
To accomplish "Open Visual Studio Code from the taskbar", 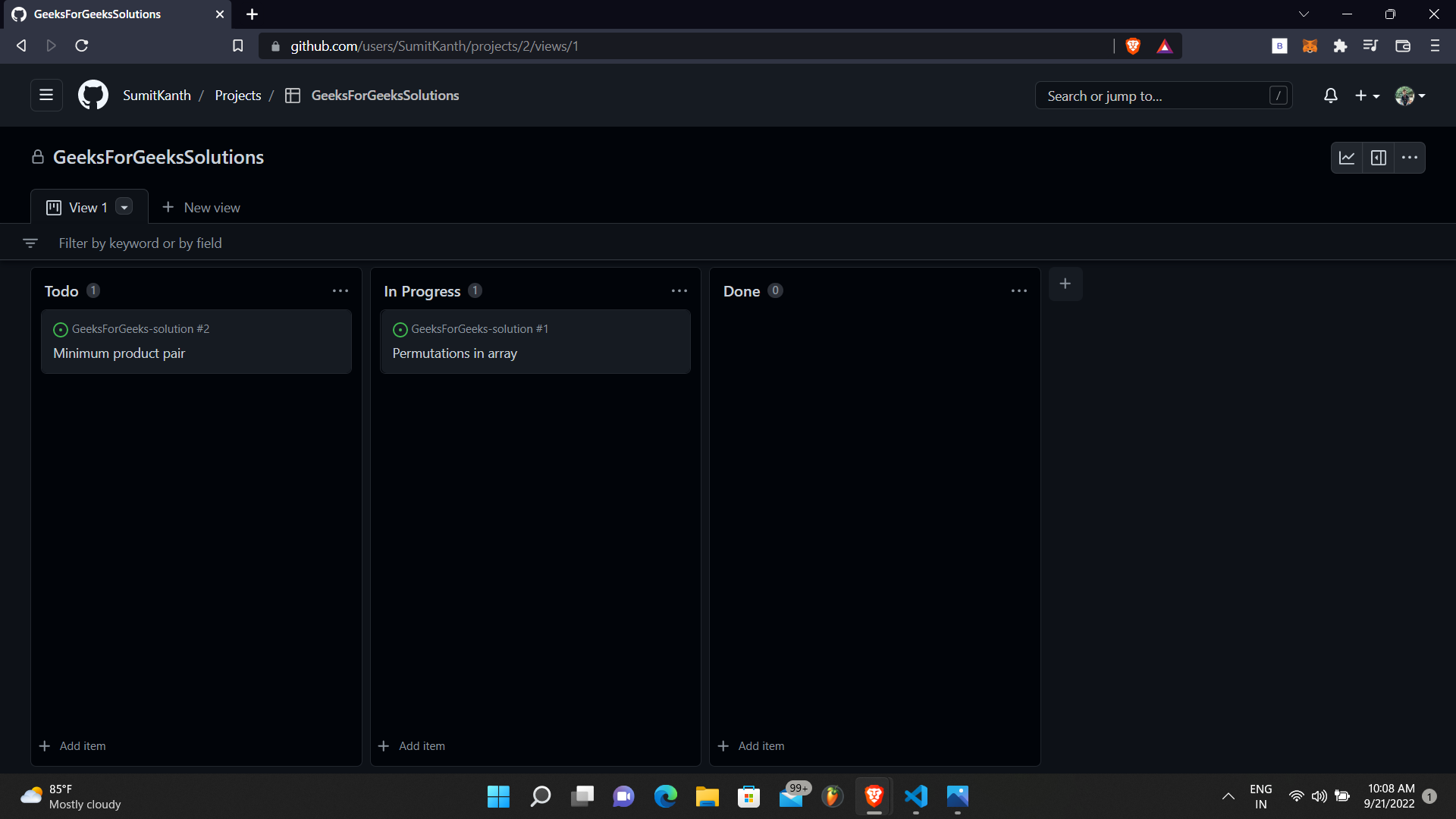I will (x=916, y=796).
